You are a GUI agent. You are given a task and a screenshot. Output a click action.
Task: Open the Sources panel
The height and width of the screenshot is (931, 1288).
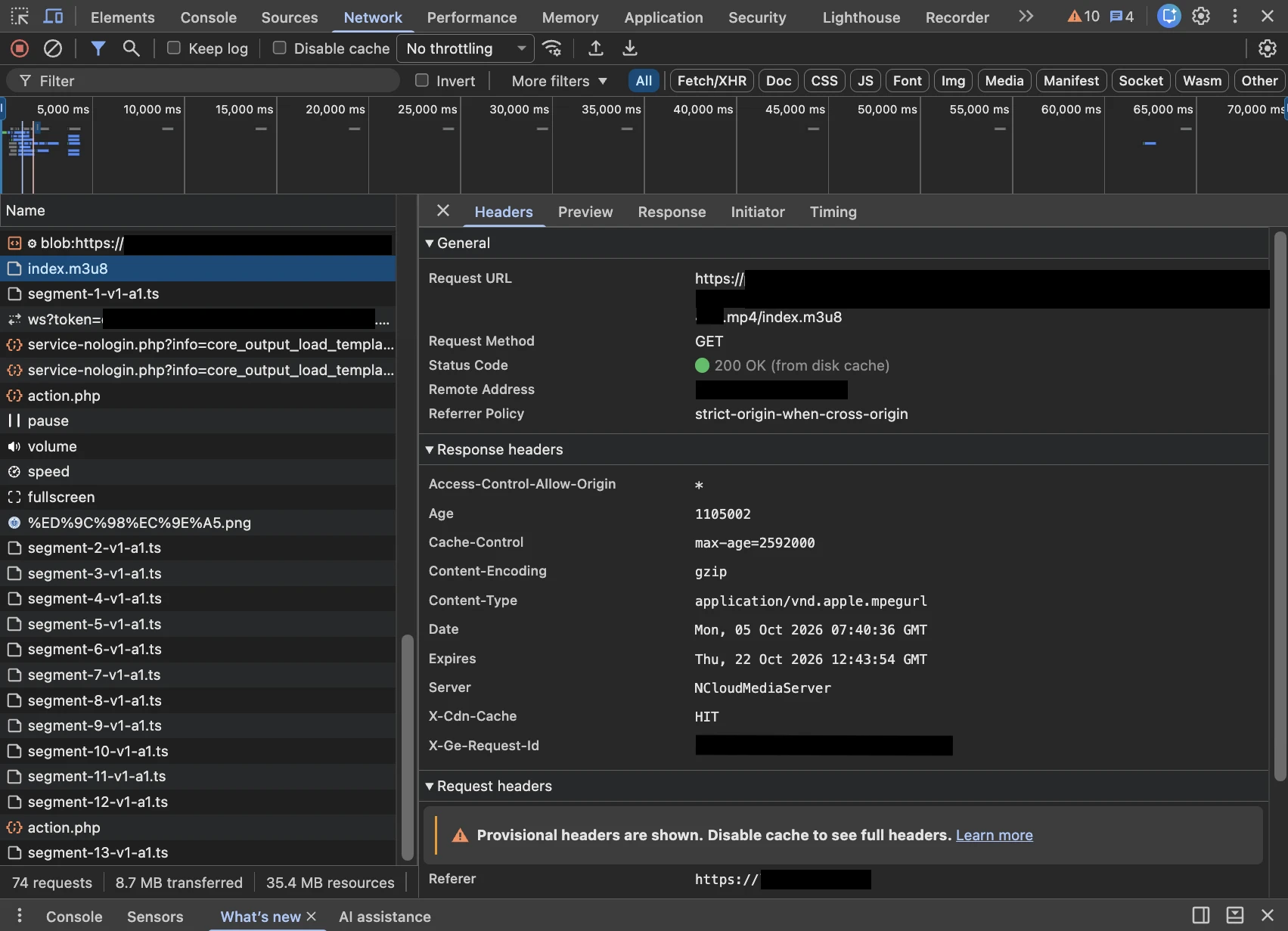[290, 17]
